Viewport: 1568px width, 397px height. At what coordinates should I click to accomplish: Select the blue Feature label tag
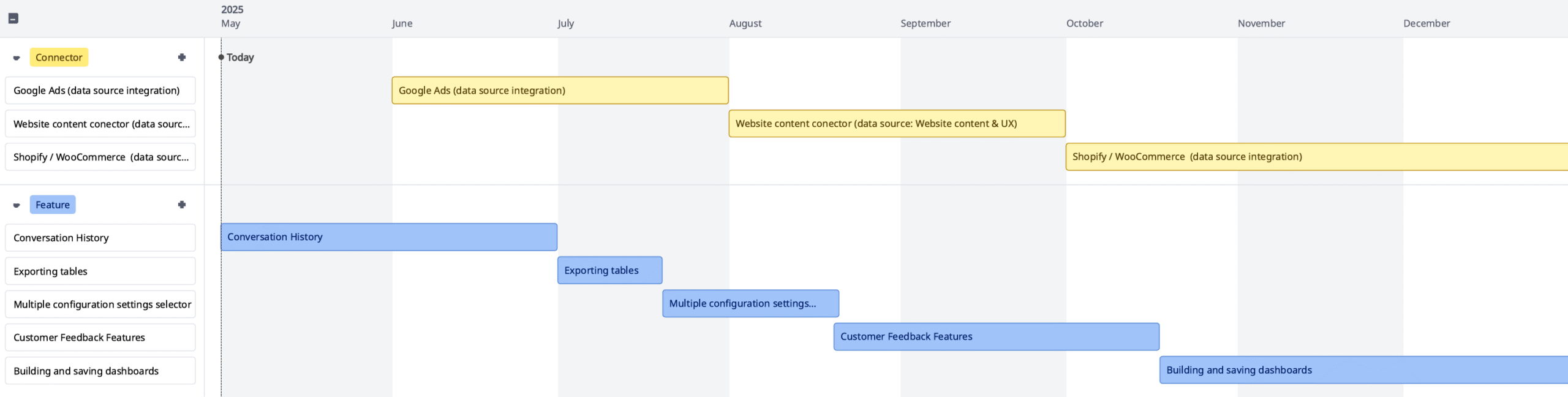[x=53, y=205]
